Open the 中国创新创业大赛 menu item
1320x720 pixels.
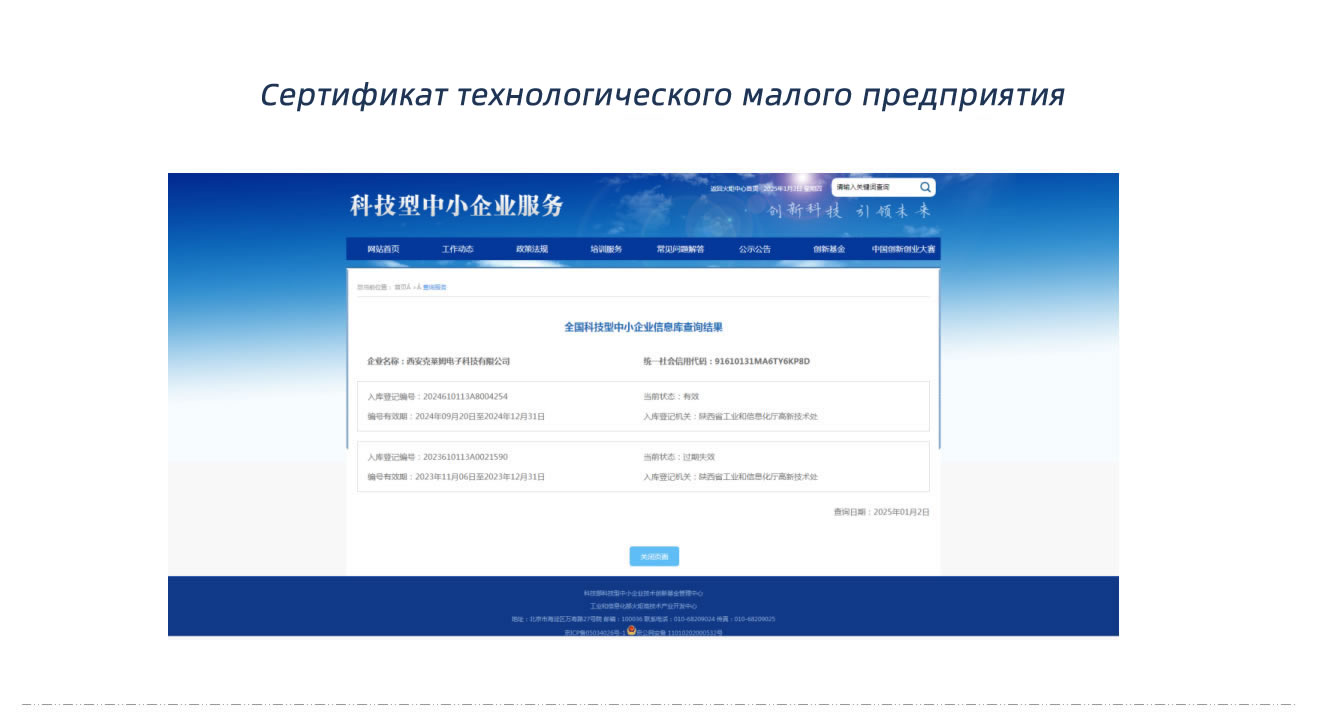[x=903, y=249]
